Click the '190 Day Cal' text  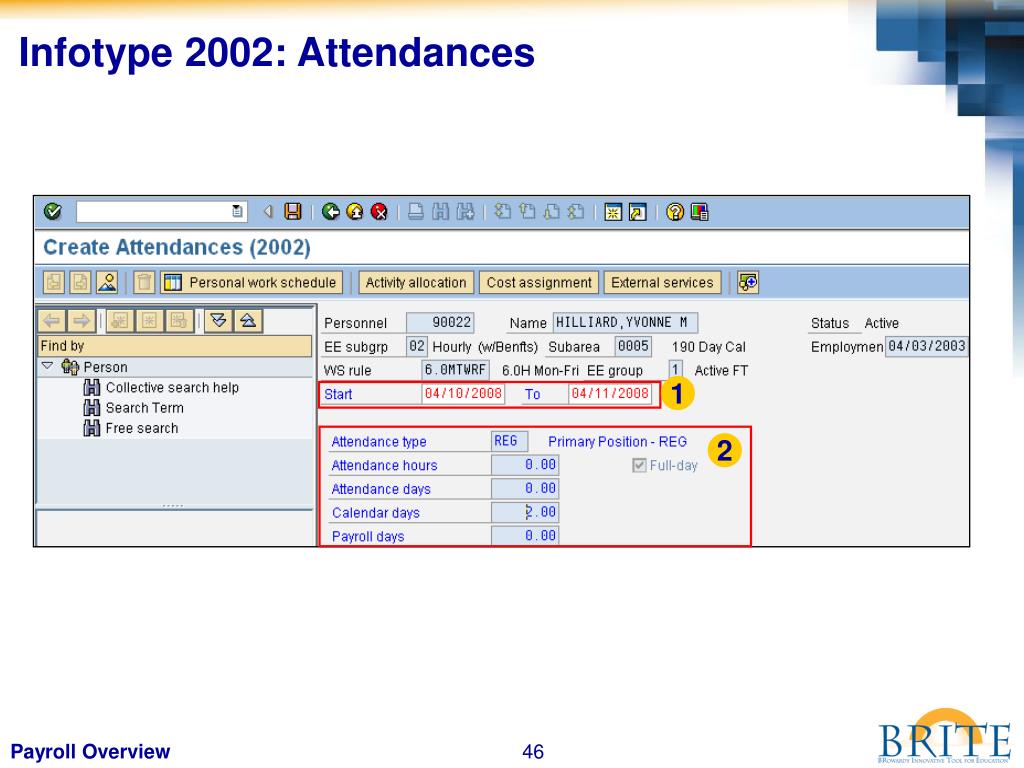708,347
